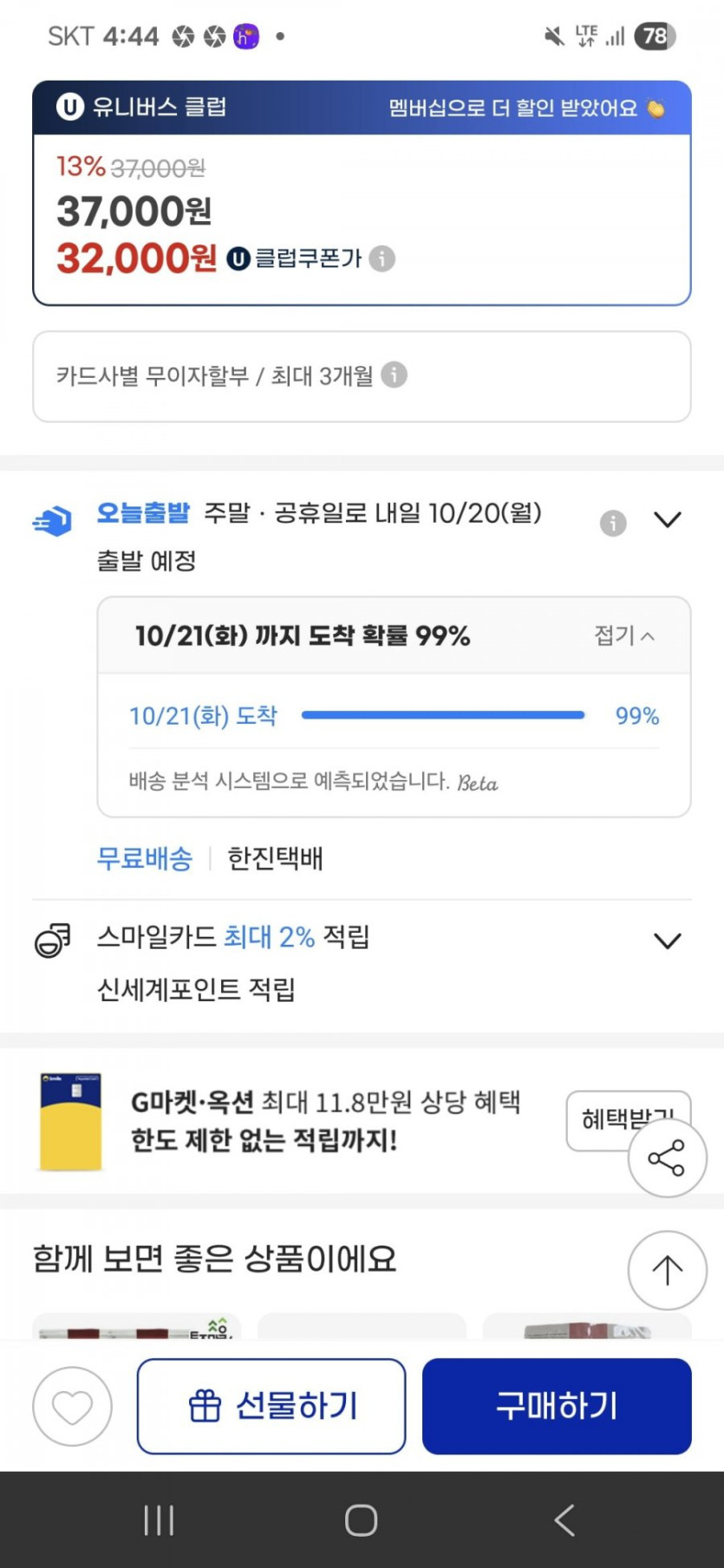The width and height of the screenshot is (724, 1568).
Task: Tap the share icon button
Action: pyautogui.click(x=667, y=1158)
